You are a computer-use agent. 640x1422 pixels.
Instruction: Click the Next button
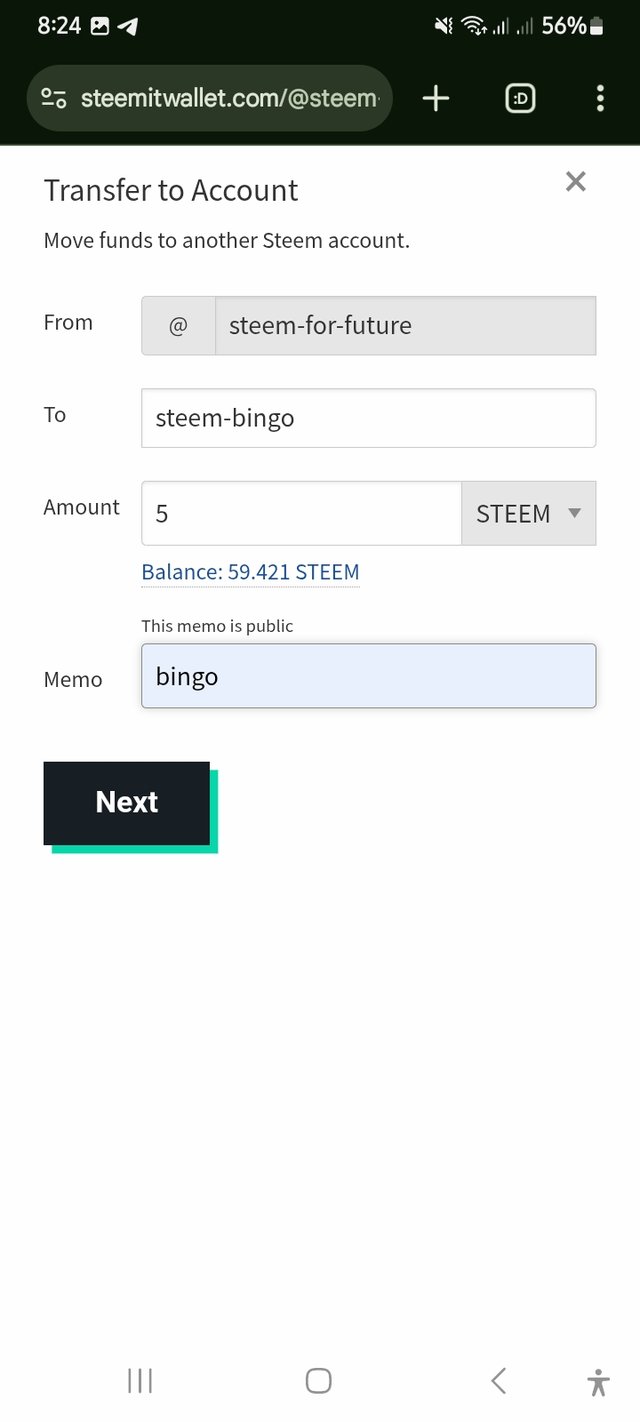click(x=127, y=802)
